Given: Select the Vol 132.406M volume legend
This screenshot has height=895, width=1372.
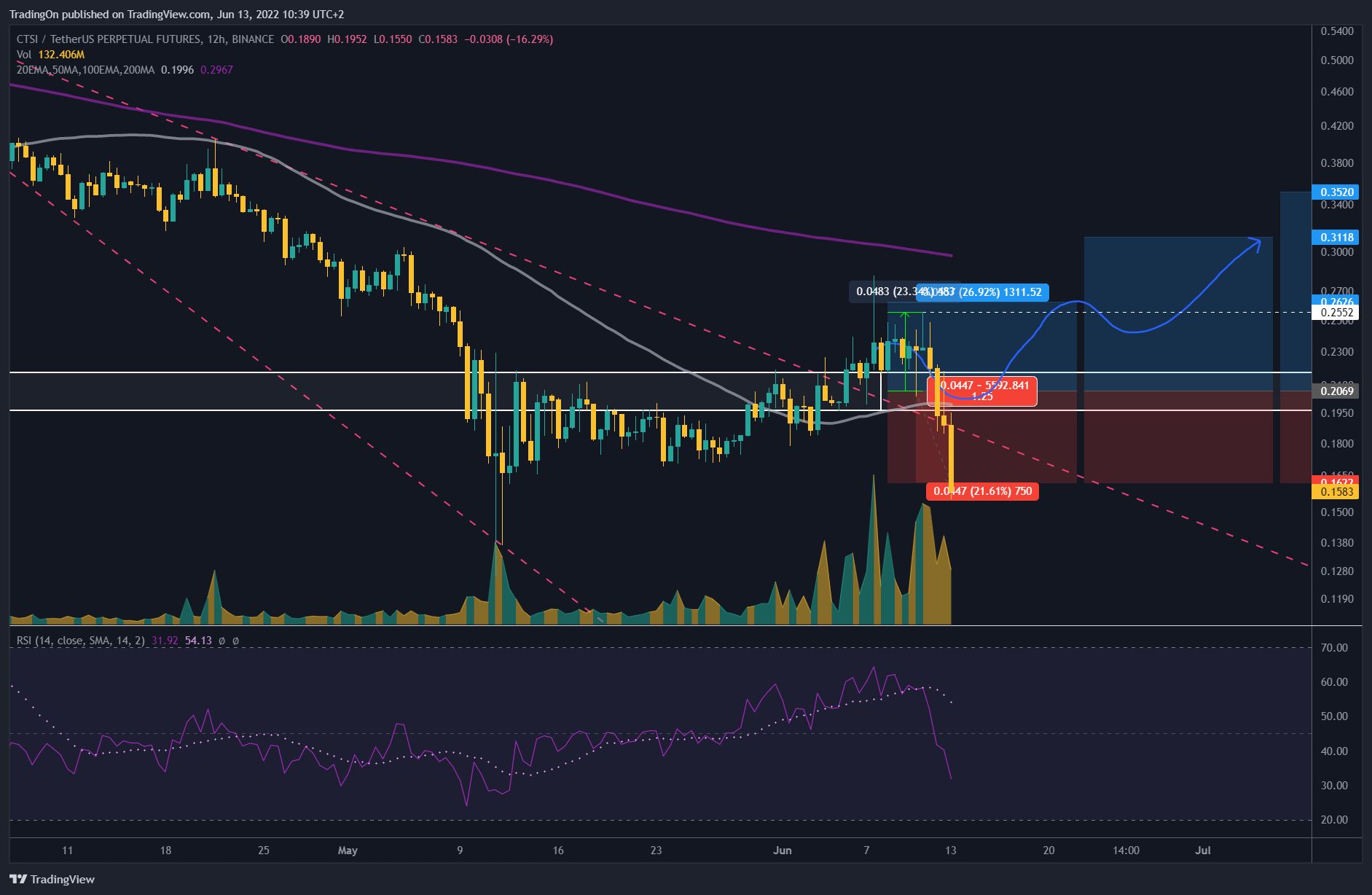Looking at the screenshot, I should pos(50,55).
